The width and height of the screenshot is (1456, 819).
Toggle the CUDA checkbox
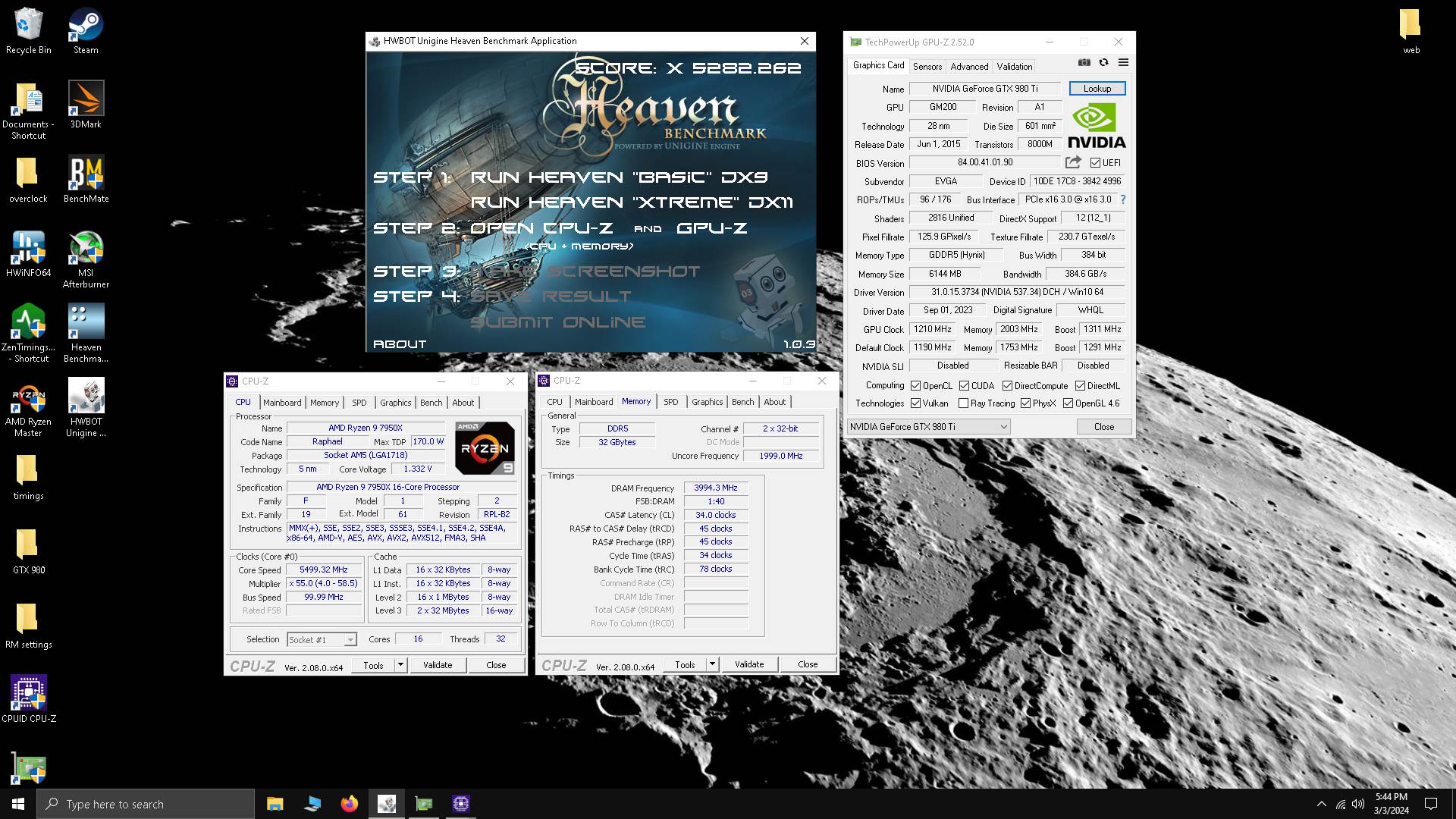(x=964, y=386)
